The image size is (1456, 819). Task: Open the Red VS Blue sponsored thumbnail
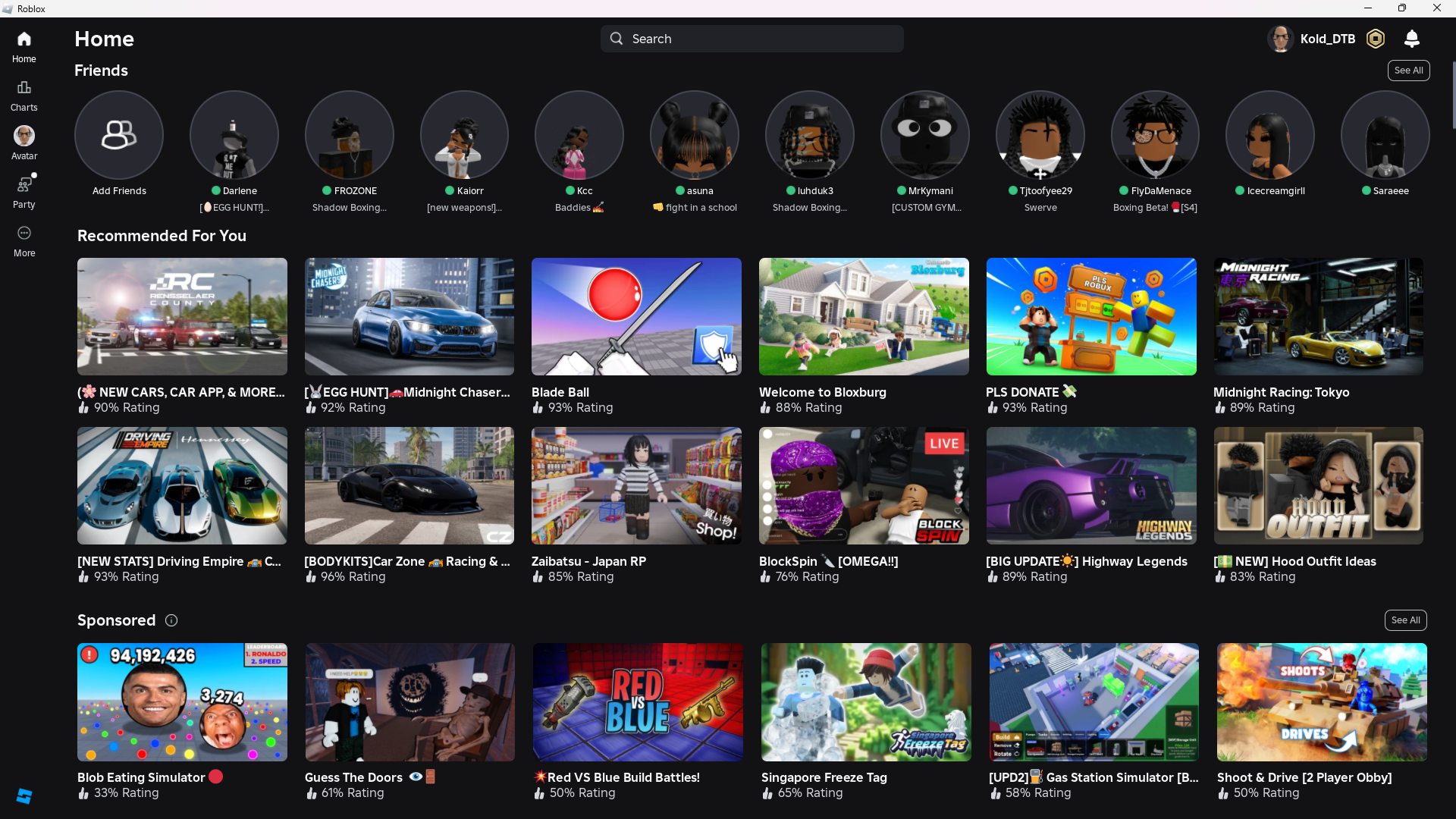click(x=638, y=702)
